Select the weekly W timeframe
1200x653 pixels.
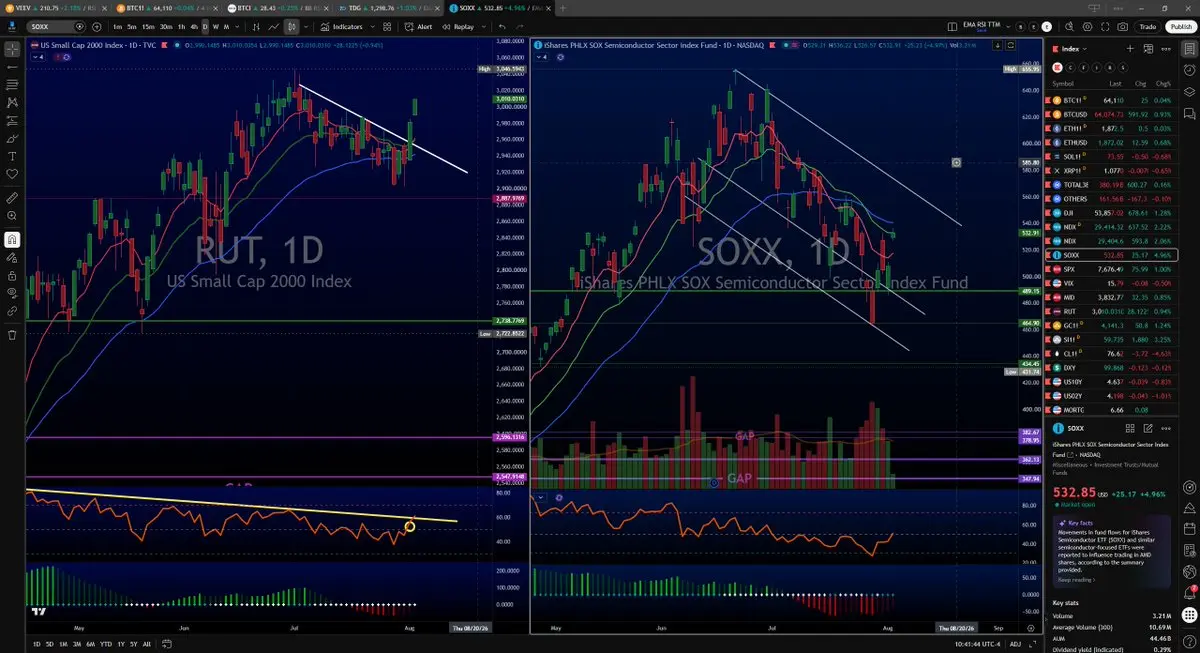pyautogui.click(x=216, y=26)
